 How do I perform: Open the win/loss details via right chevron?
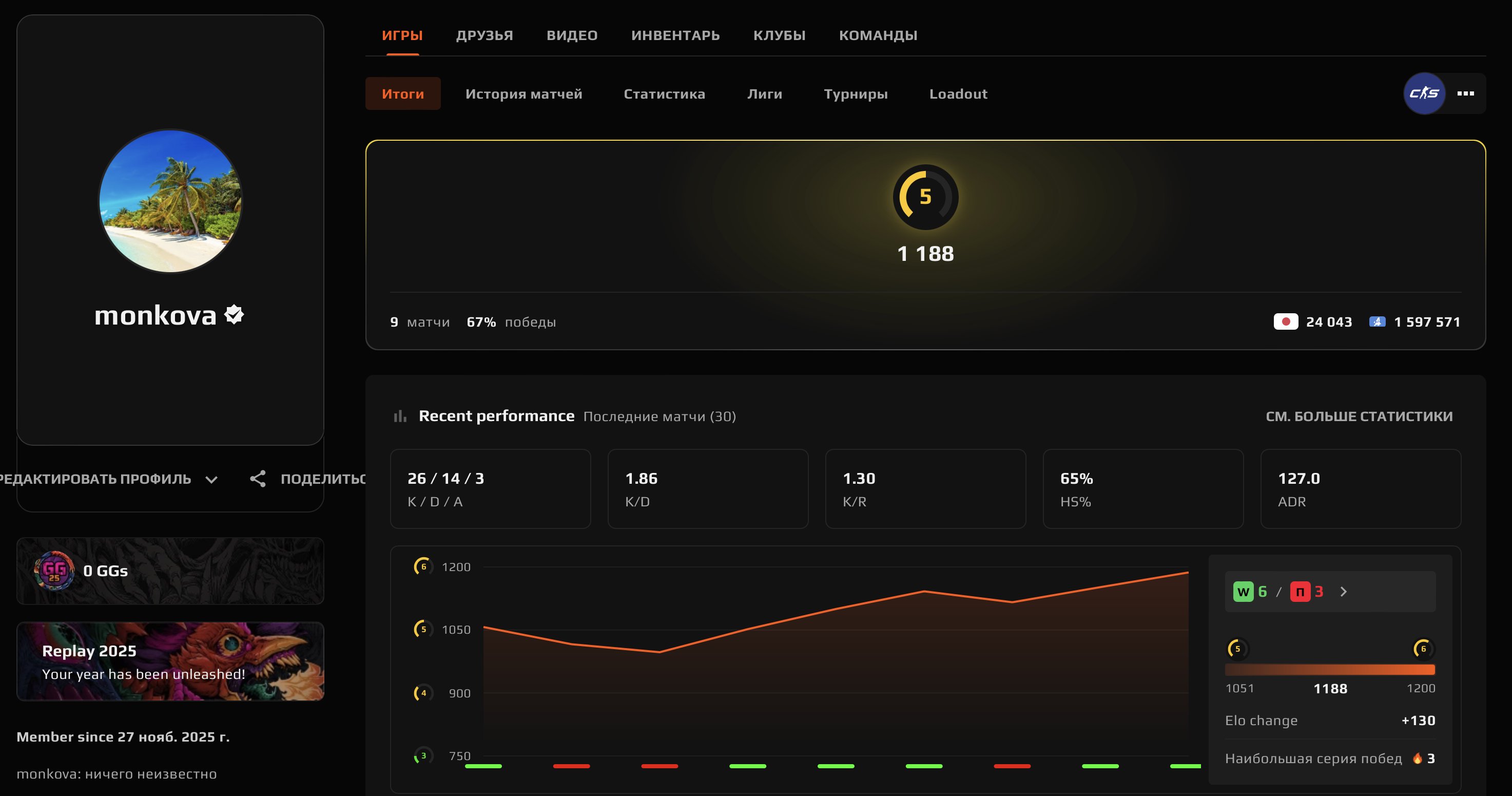1344,592
